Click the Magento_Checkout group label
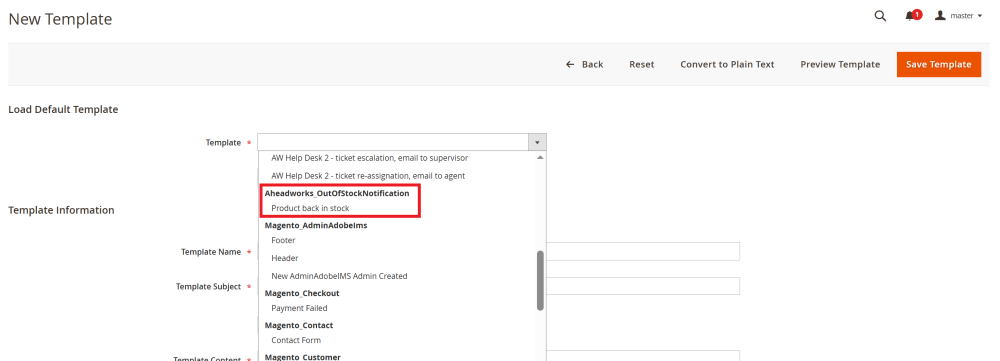This screenshot has height=361, width=1000. [302, 293]
